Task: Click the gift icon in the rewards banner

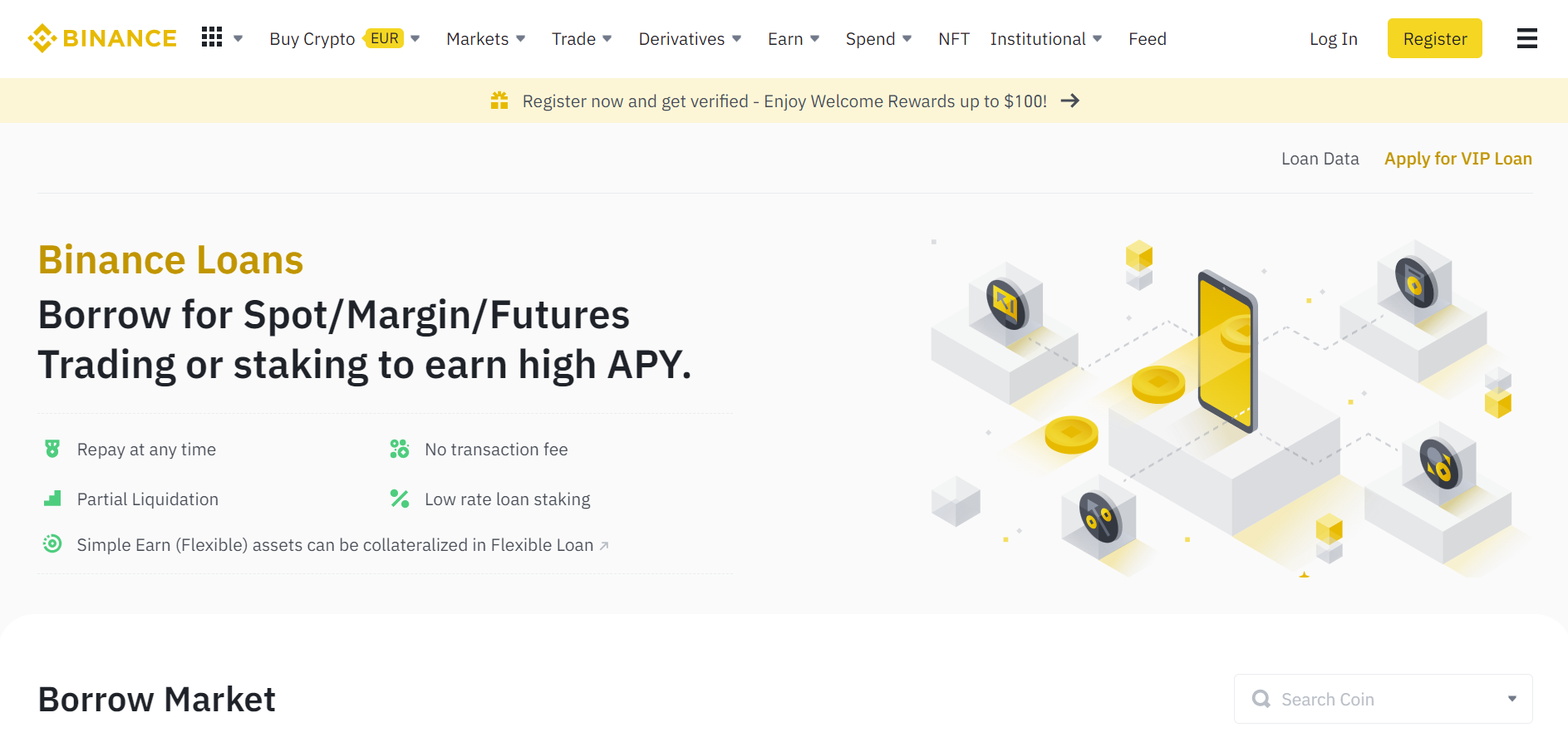Action: coord(499,100)
